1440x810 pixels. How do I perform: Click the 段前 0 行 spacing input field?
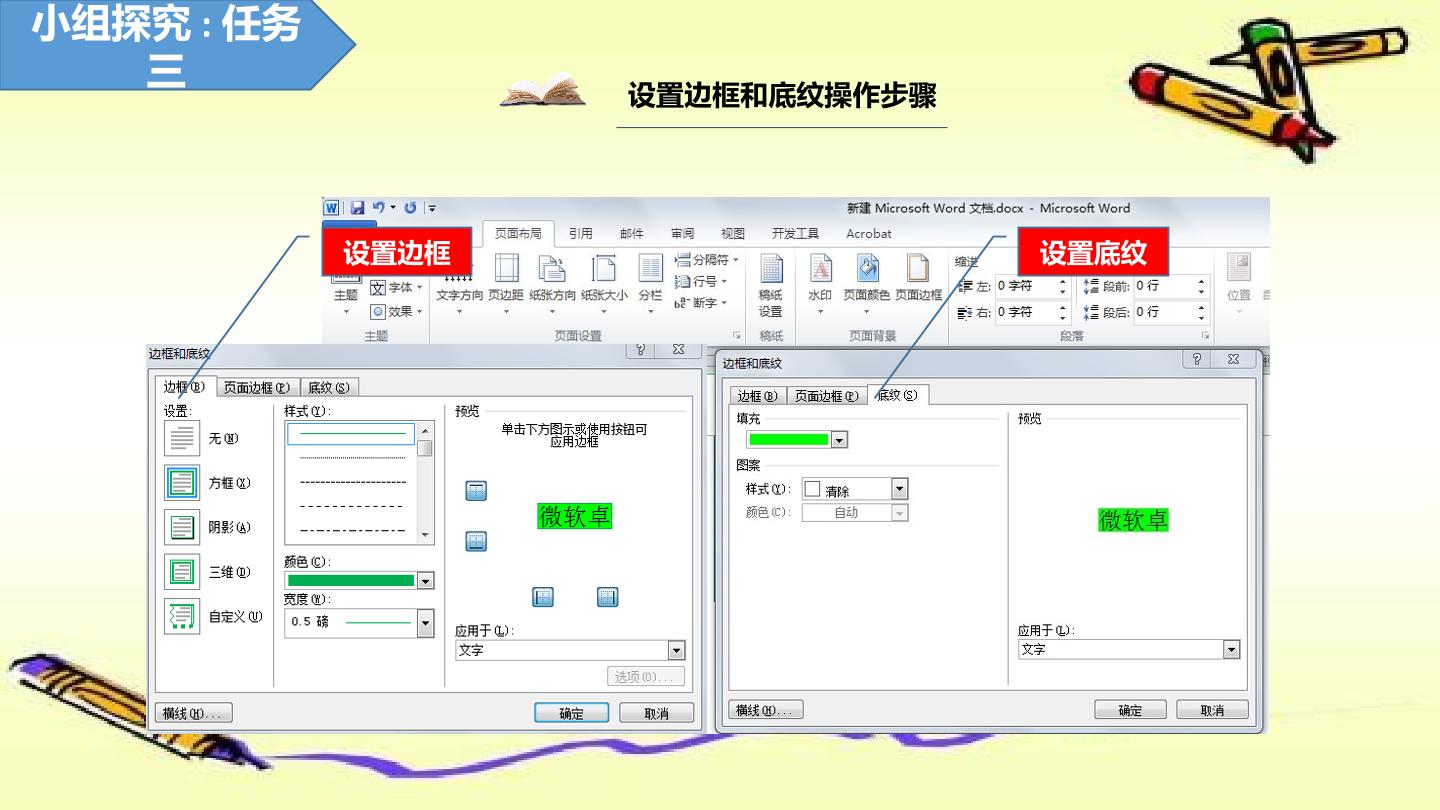click(x=1164, y=286)
